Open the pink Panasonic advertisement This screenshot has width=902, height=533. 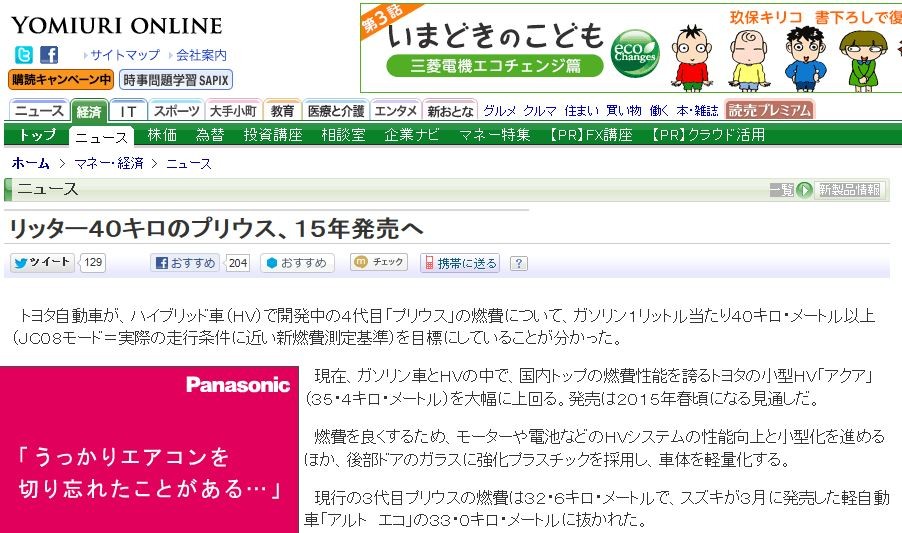149,449
